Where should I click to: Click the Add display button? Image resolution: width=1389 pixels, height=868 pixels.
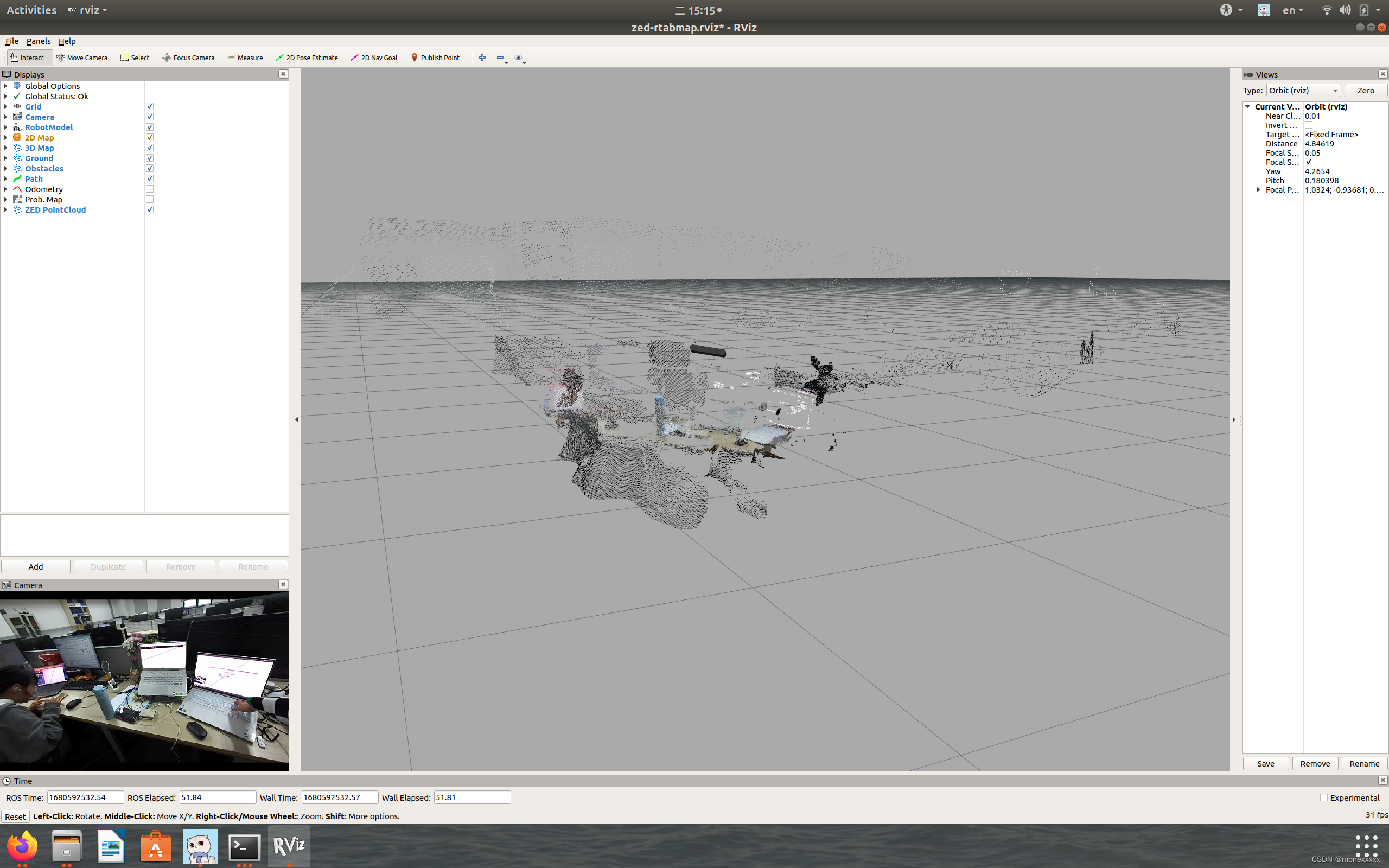(36, 566)
